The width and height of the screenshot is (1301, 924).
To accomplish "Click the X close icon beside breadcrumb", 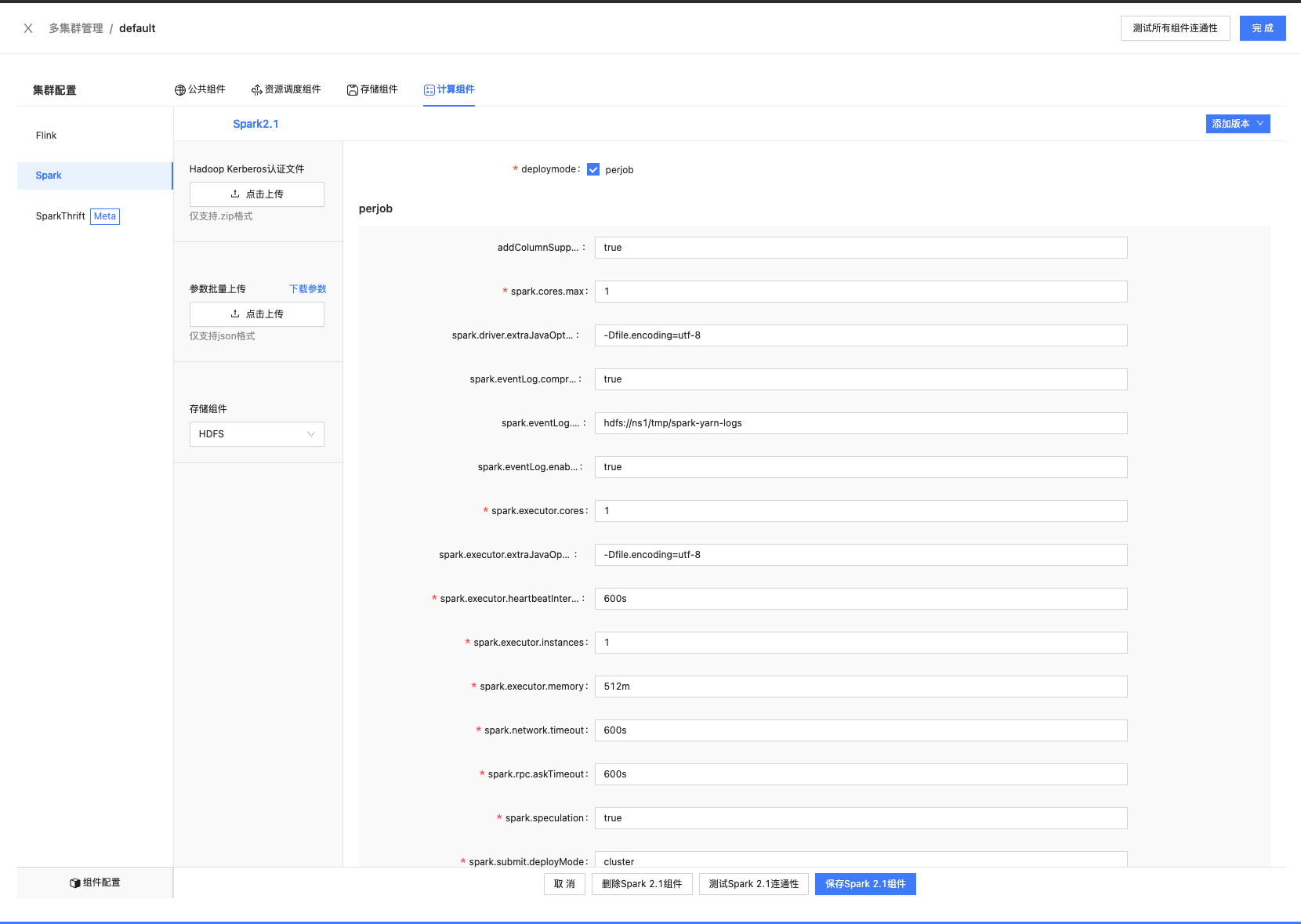I will (x=28, y=28).
